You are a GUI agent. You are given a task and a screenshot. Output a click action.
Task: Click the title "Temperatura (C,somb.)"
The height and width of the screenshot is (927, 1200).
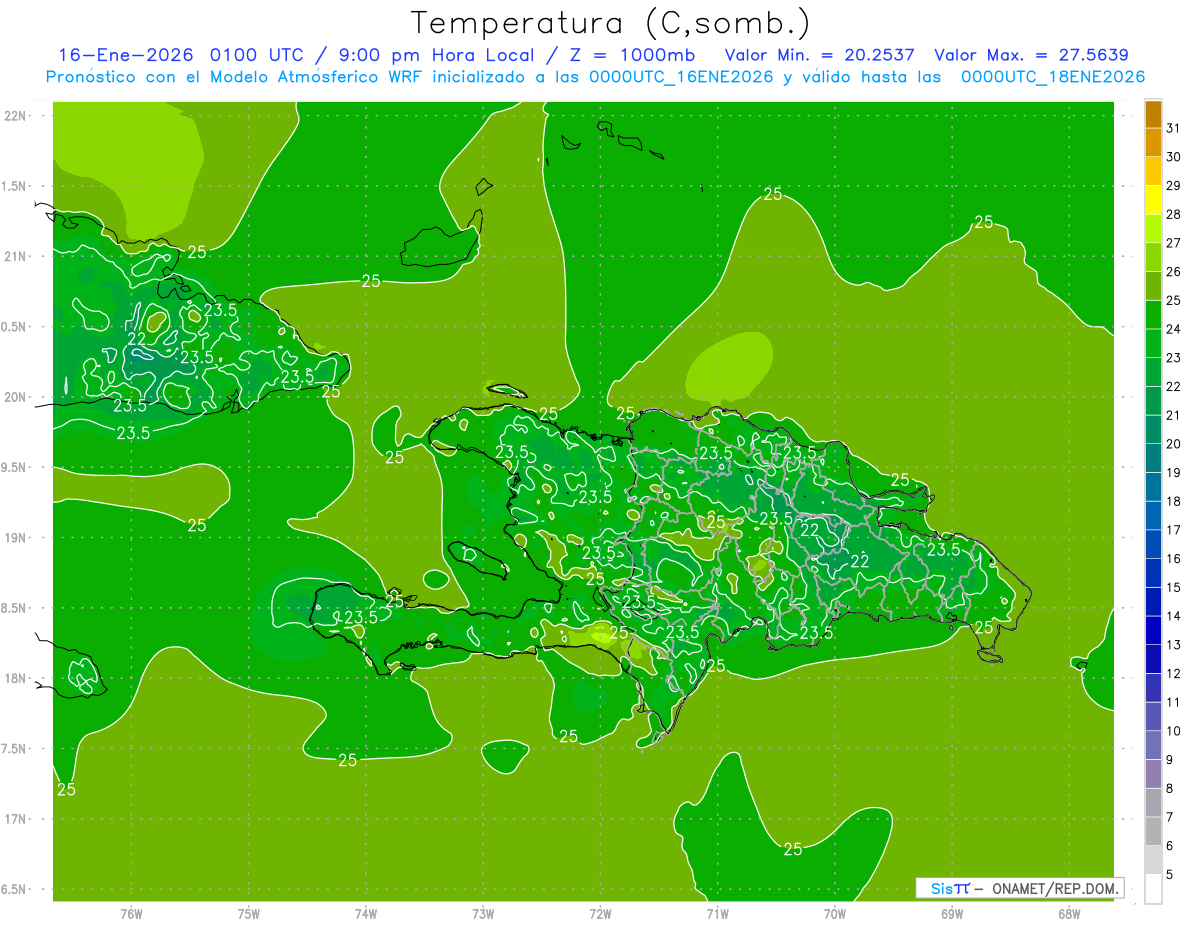610,24
